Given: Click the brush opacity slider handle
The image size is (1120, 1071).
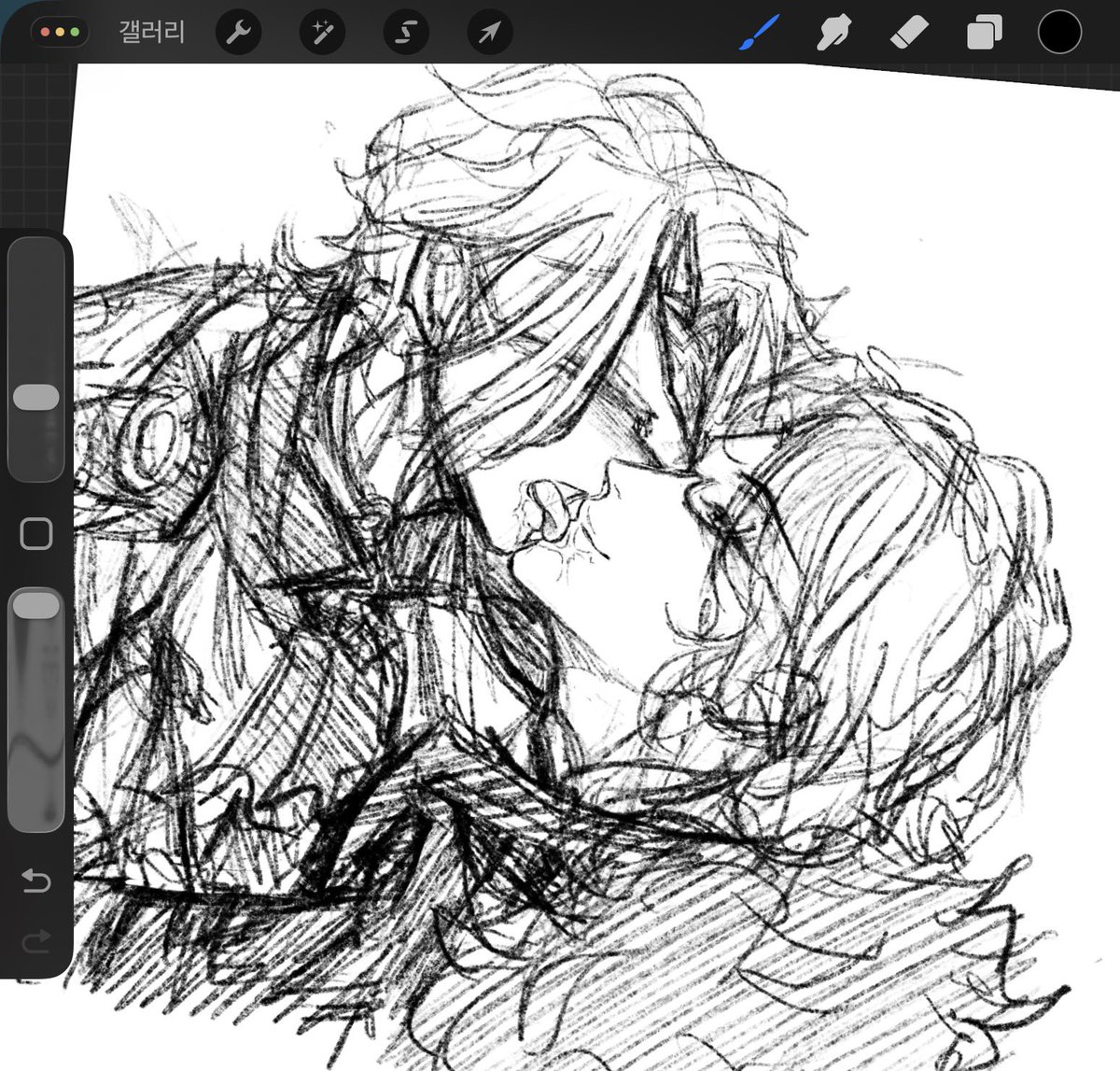Looking at the screenshot, I should point(36,605).
